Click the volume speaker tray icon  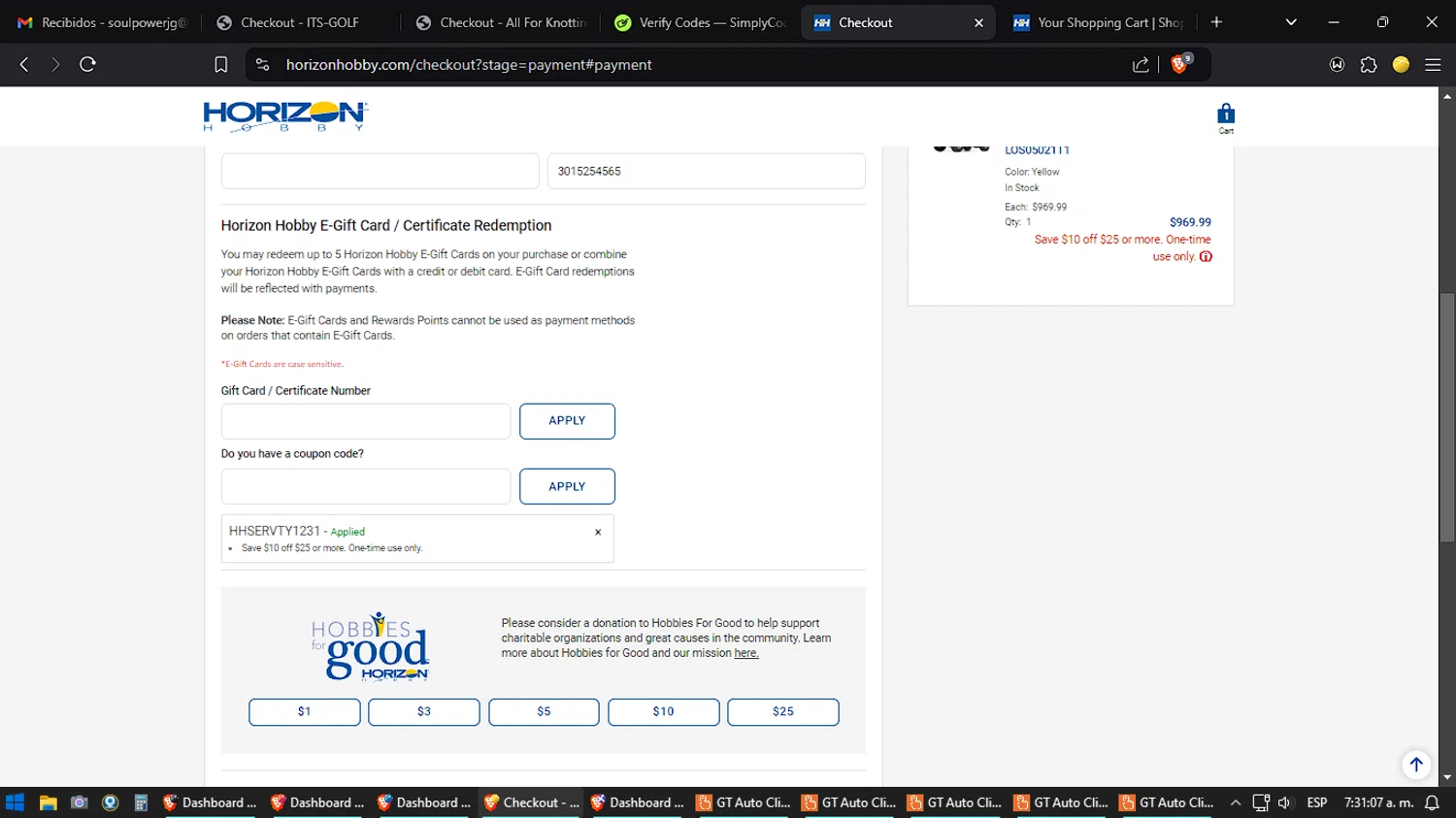[x=1285, y=802]
